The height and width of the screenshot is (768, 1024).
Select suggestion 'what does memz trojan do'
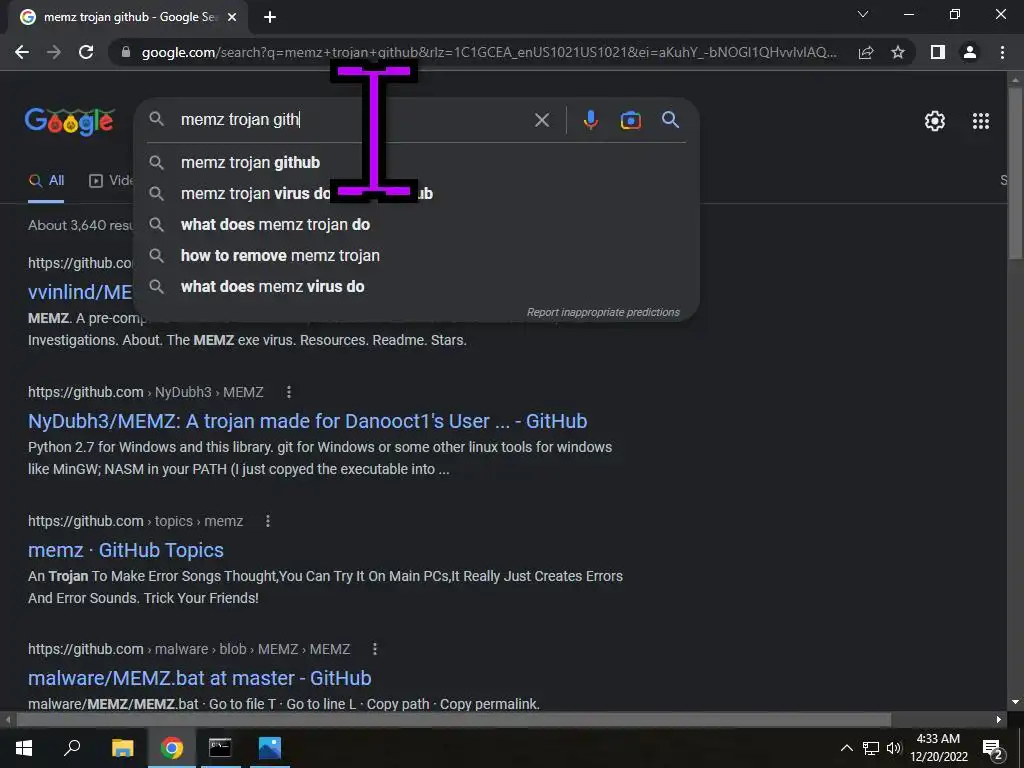[x=417, y=225]
